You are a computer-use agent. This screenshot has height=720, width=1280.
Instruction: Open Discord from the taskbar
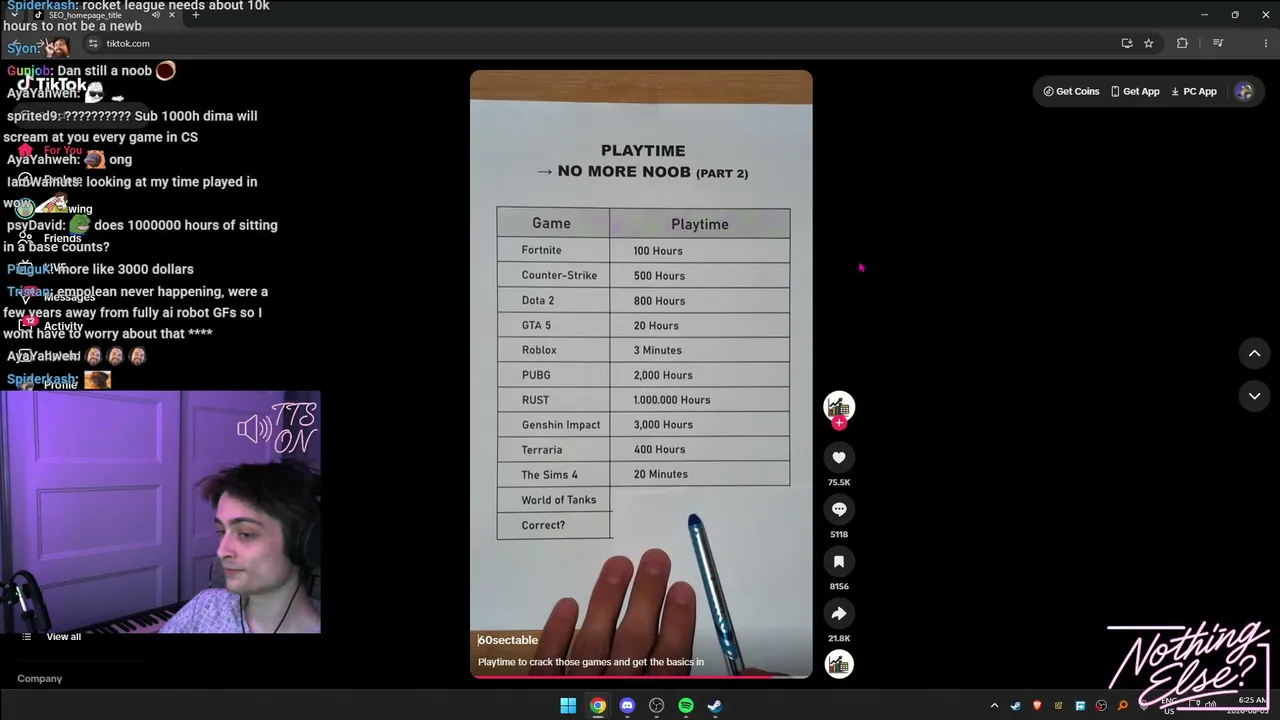(627, 706)
